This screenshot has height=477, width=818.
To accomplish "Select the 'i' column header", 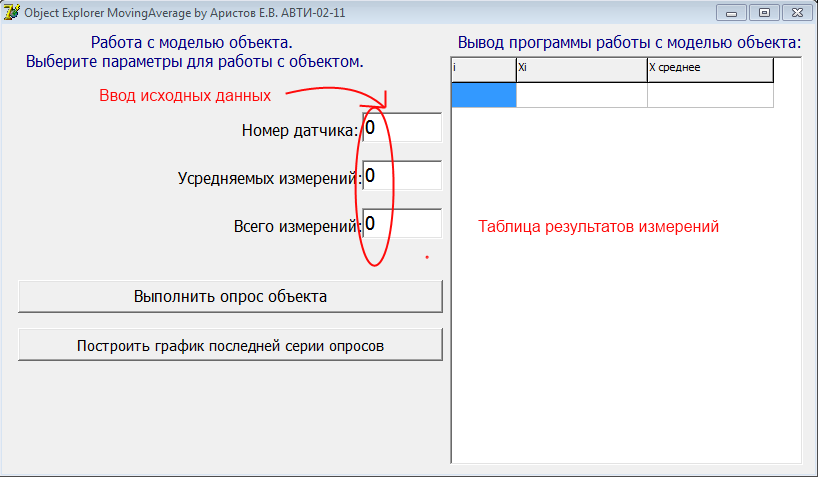I will click(x=484, y=69).
